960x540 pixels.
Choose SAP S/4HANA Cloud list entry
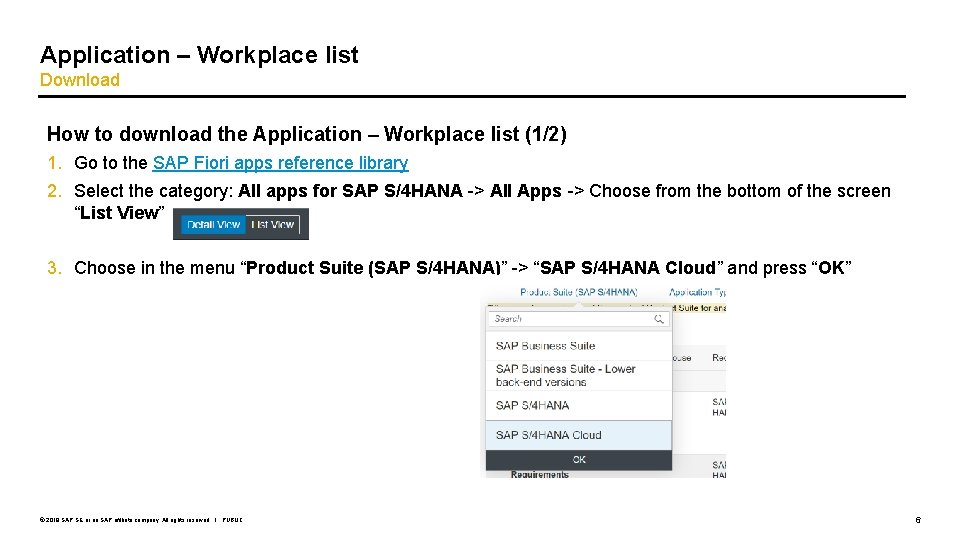[x=579, y=435]
